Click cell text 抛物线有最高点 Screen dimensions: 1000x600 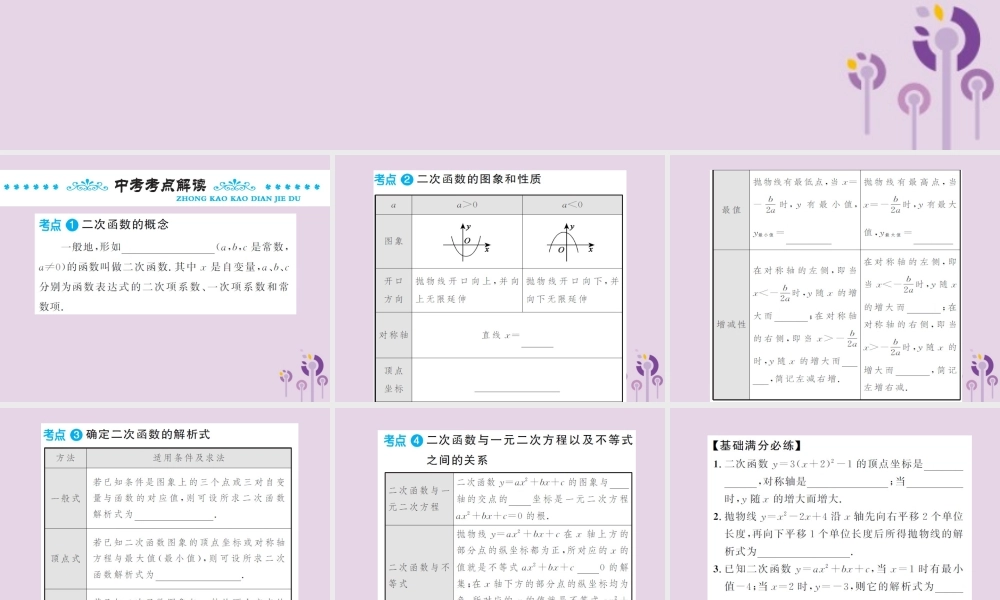910,210
